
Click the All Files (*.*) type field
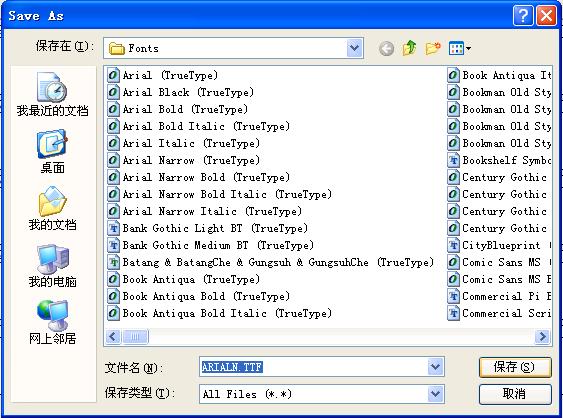click(313, 394)
